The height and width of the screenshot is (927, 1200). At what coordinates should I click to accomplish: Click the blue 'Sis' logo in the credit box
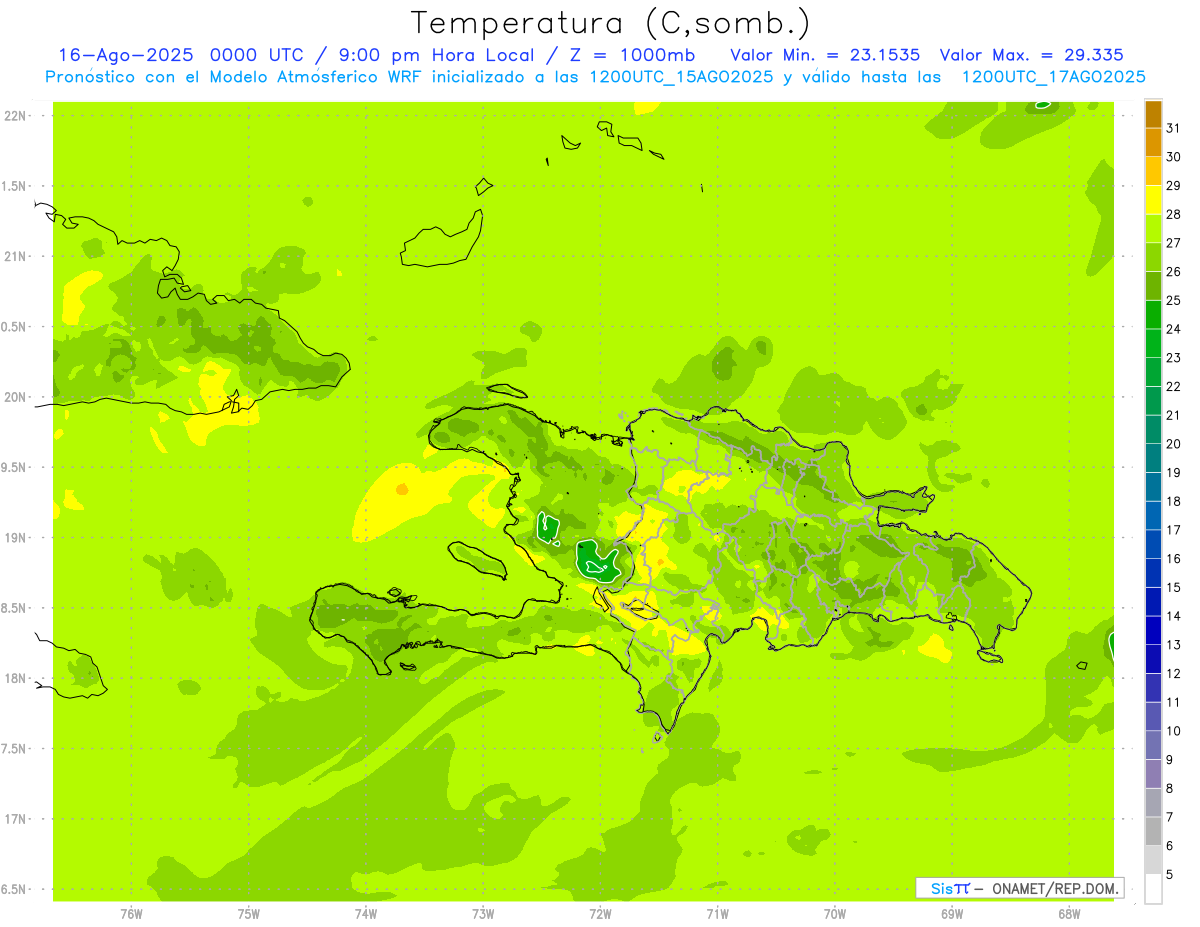click(x=940, y=888)
